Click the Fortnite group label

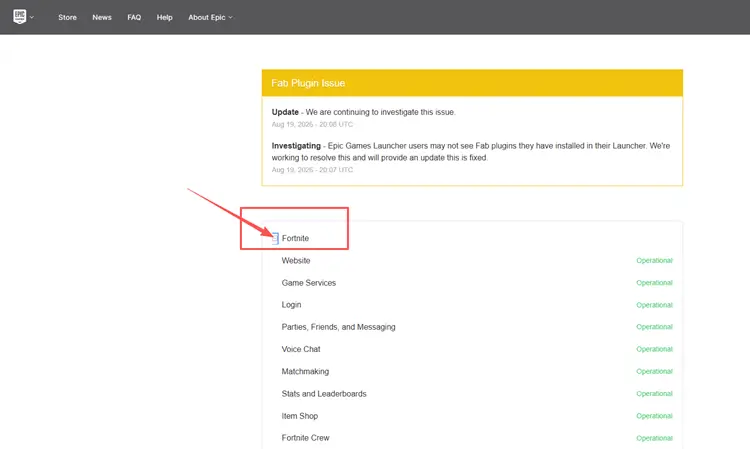tap(295, 238)
